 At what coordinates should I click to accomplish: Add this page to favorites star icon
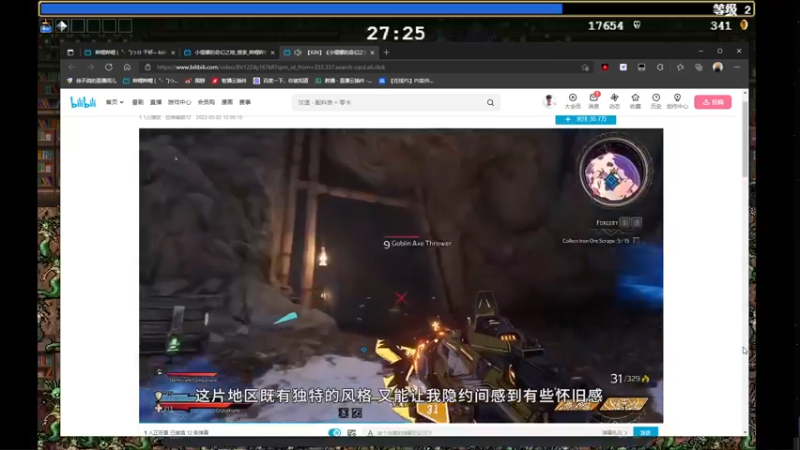pyautogui.click(x=585, y=67)
